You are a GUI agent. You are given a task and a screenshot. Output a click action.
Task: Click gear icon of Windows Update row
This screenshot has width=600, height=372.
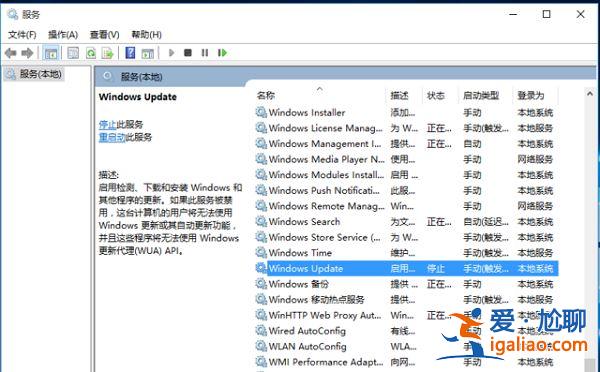[261, 268]
